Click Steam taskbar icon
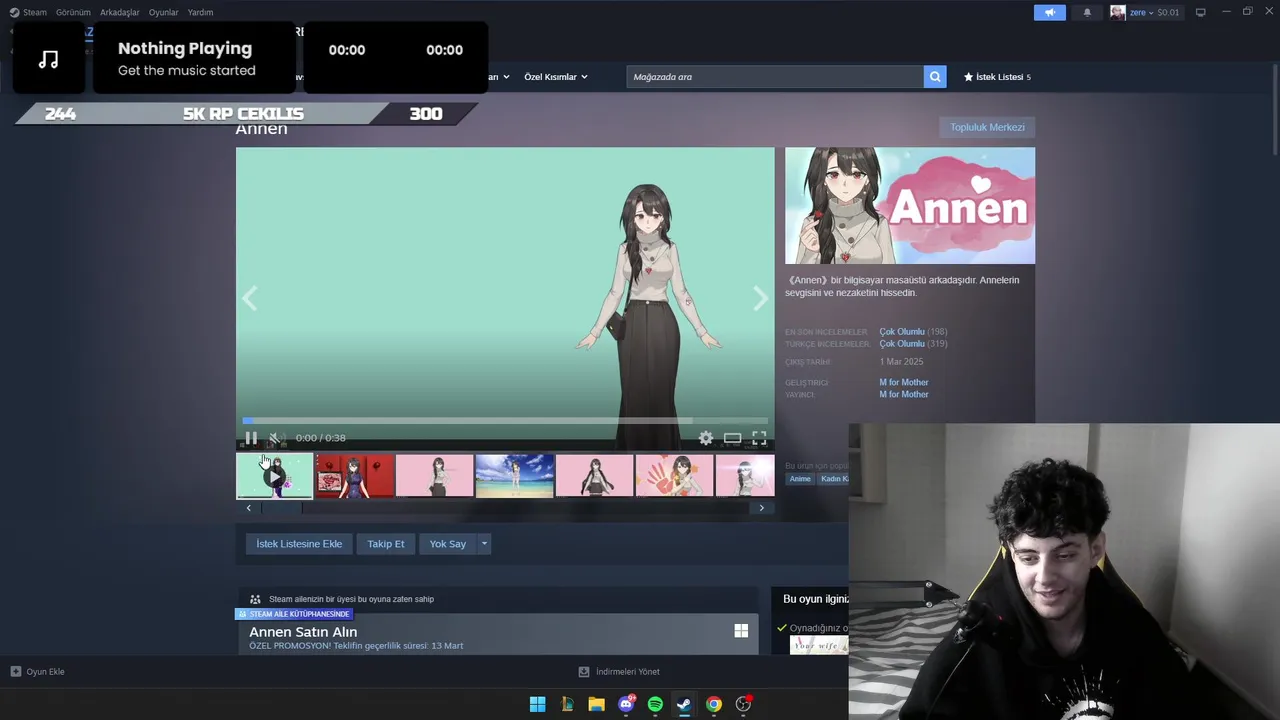 684,704
